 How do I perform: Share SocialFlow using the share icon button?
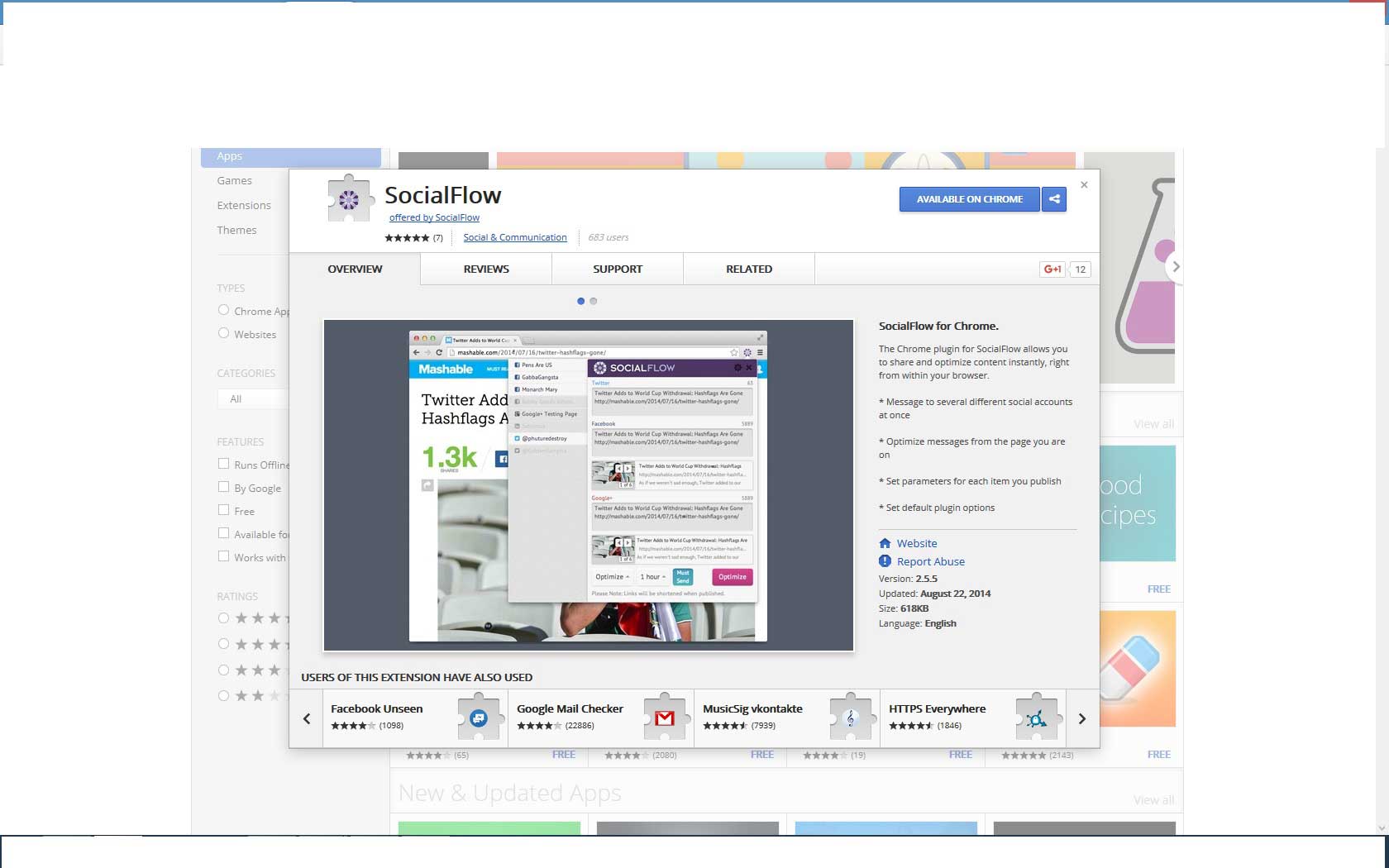pyautogui.click(x=1054, y=199)
